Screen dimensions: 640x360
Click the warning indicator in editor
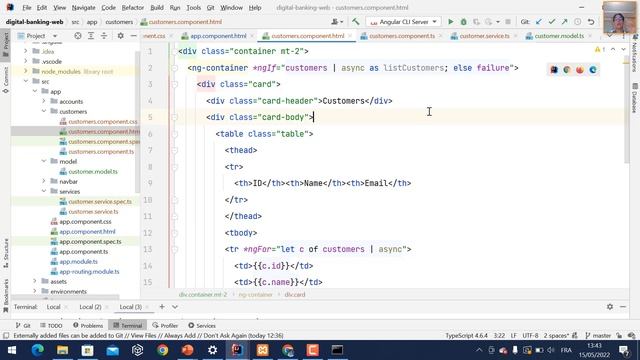pyautogui.click(x=600, y=49)
